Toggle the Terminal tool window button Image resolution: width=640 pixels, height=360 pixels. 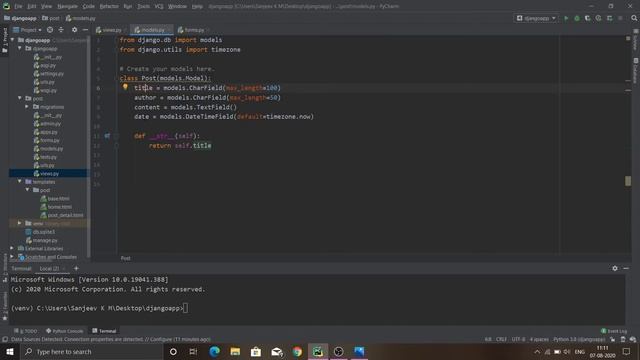(104, 331)
